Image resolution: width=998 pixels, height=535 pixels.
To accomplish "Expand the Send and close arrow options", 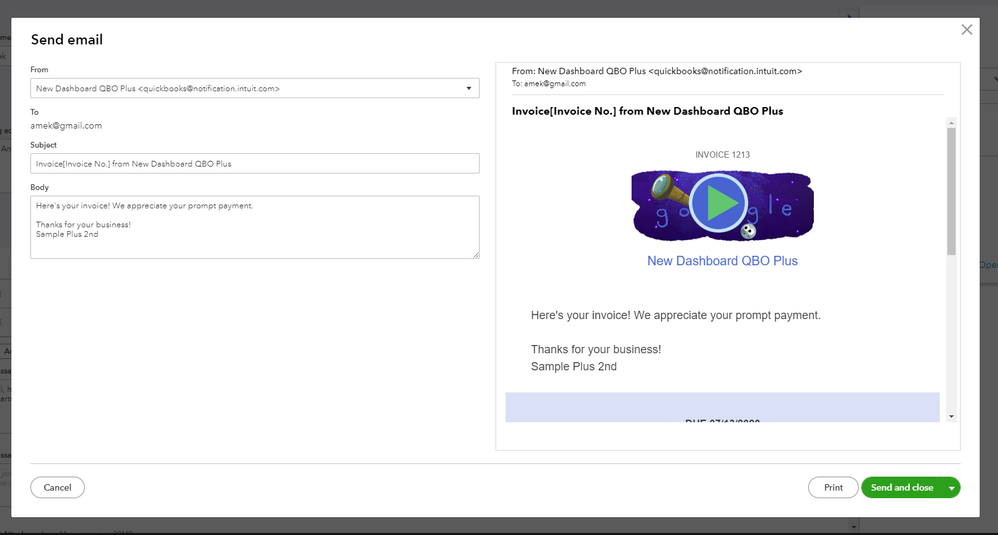I will click(952, 488).
